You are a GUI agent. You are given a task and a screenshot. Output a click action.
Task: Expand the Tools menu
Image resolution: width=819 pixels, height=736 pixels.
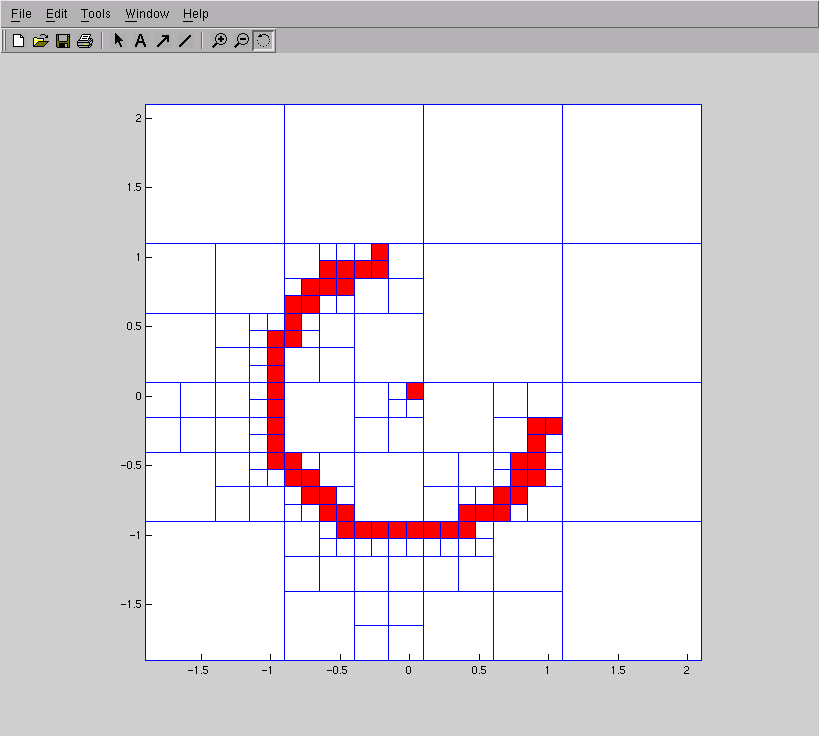(x=96, y=14)
